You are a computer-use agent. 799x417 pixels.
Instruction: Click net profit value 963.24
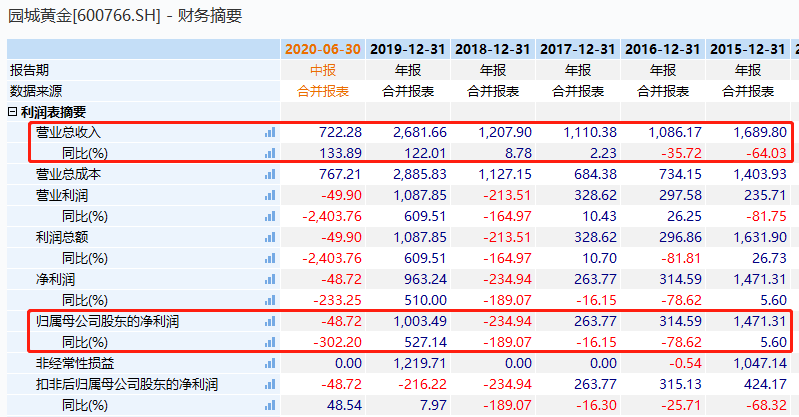coord(425,279)
